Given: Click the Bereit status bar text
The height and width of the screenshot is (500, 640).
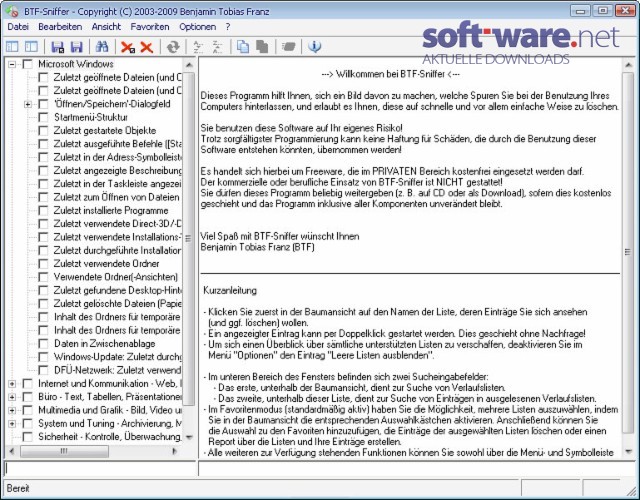Looking at the screenshot, I should [x=18, y=489].
